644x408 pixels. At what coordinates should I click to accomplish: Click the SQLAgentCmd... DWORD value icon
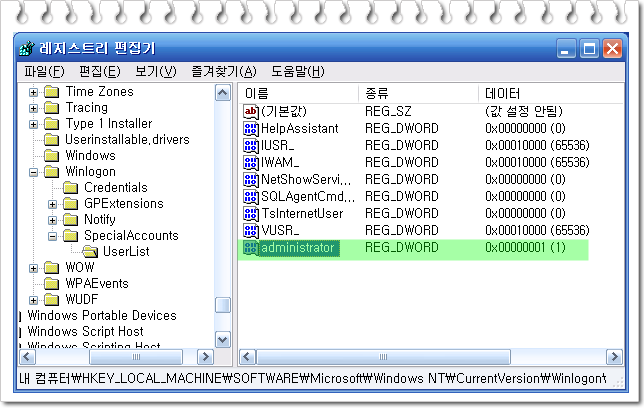[x=251, y=196]
